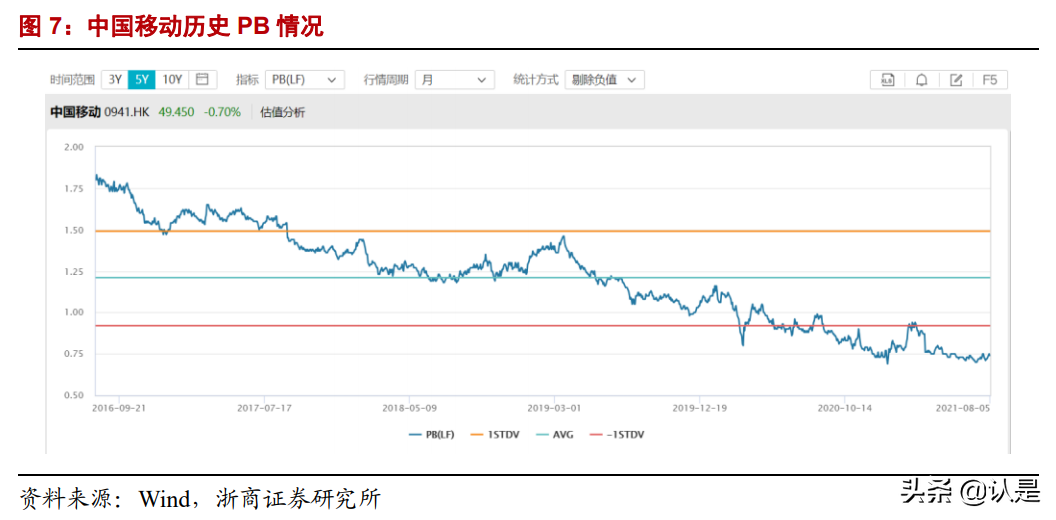Click the 2020-10-14 axis date
1056x520 pixels.
845,408
